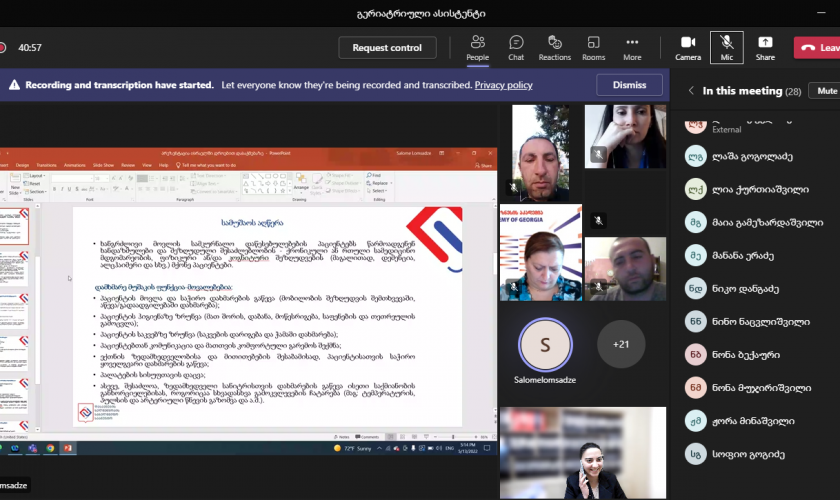
Task: Open the Slide Show tab in PowerPoint
Action: (103, 164)
